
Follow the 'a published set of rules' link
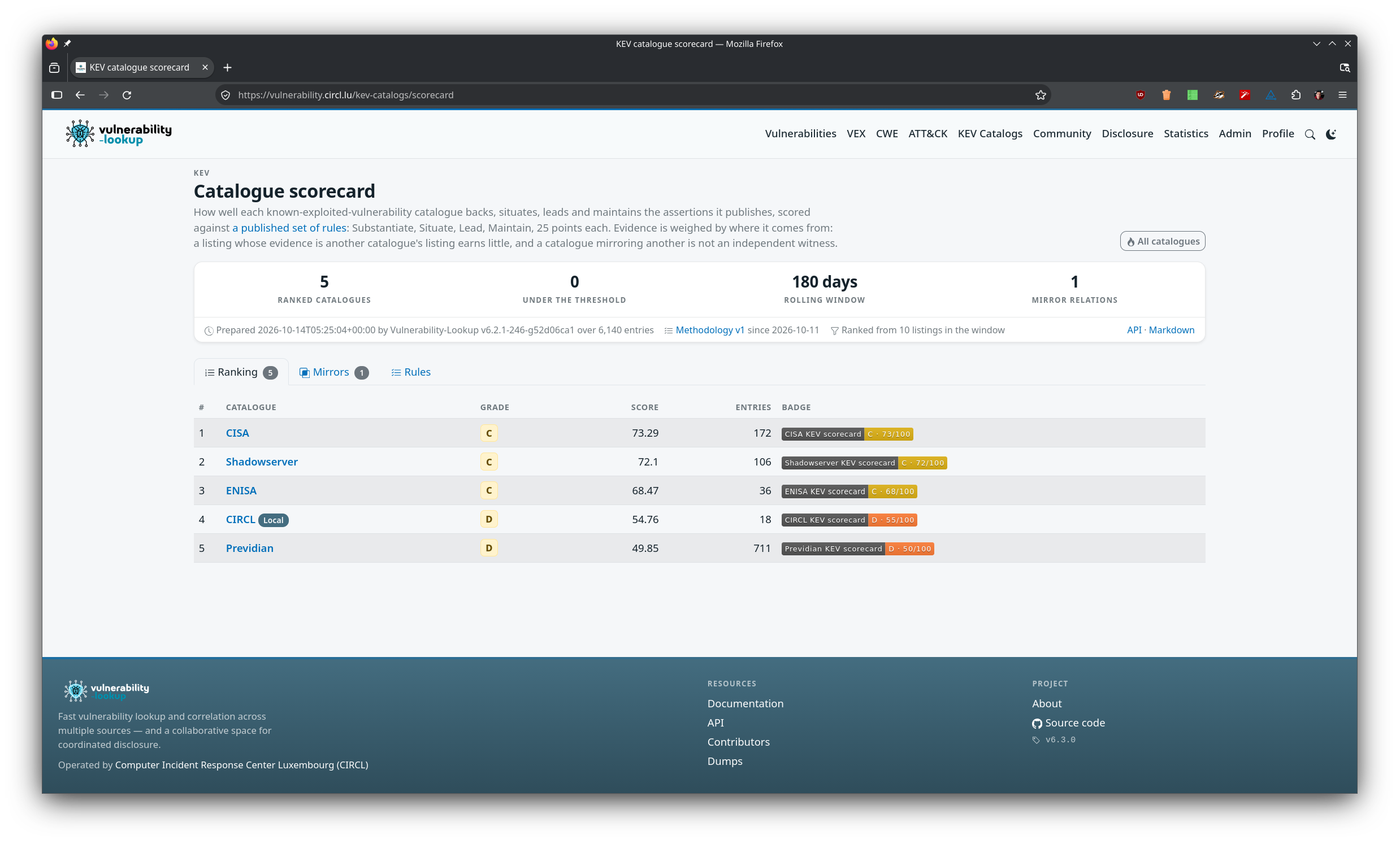pyautogui.click(x=289, y=228)
